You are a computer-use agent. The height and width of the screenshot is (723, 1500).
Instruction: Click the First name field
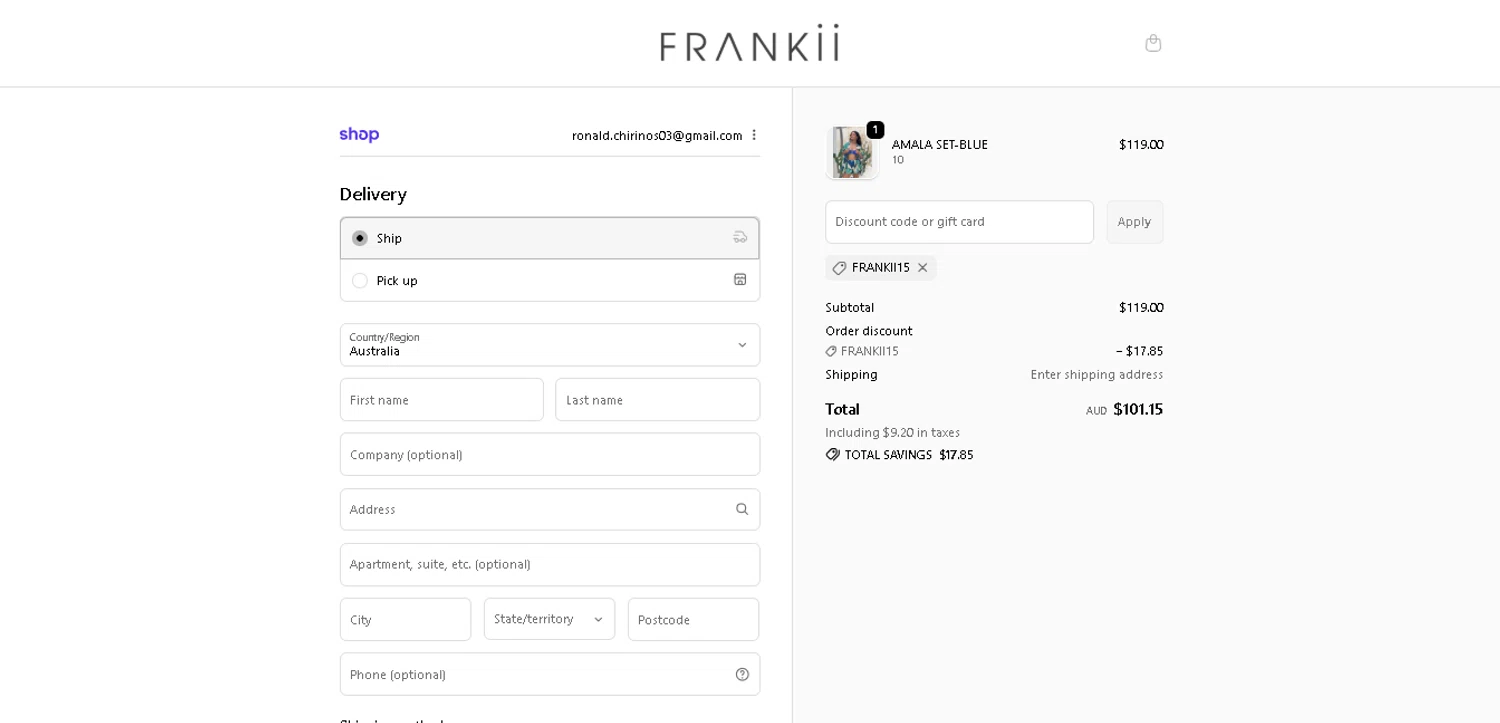(442, 400)
